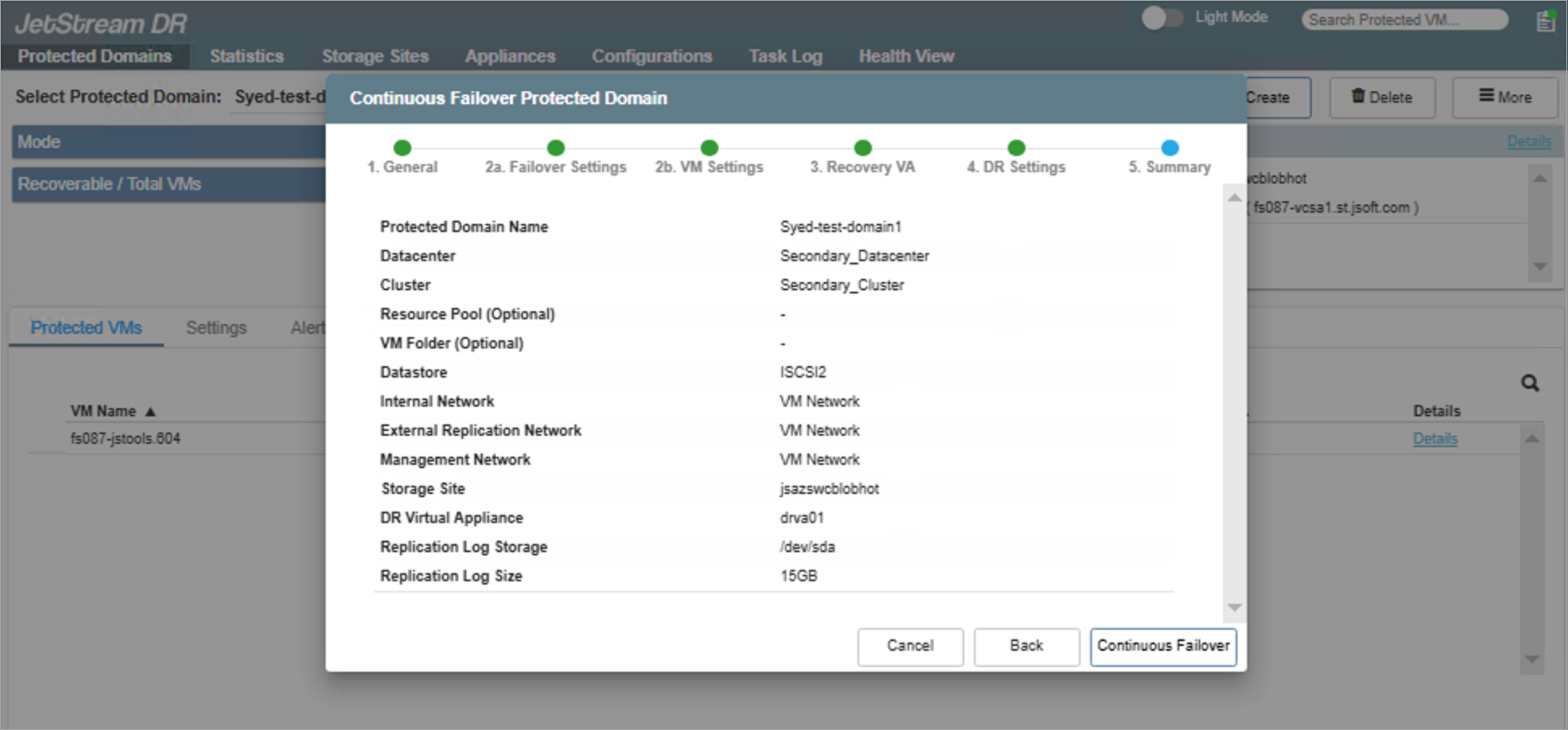Sort by VM Name column arrow

coord(150,412)
